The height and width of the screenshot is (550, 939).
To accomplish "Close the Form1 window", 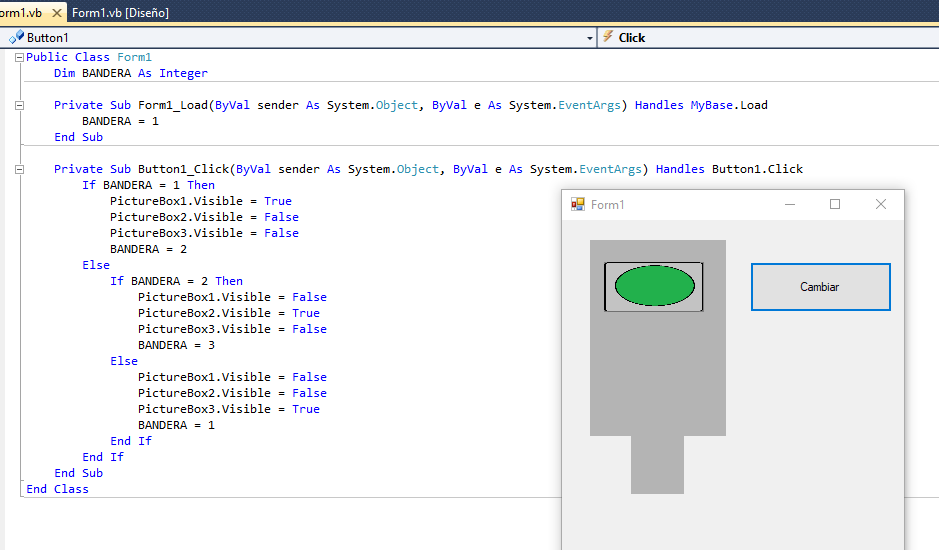I will coord(881,204).
